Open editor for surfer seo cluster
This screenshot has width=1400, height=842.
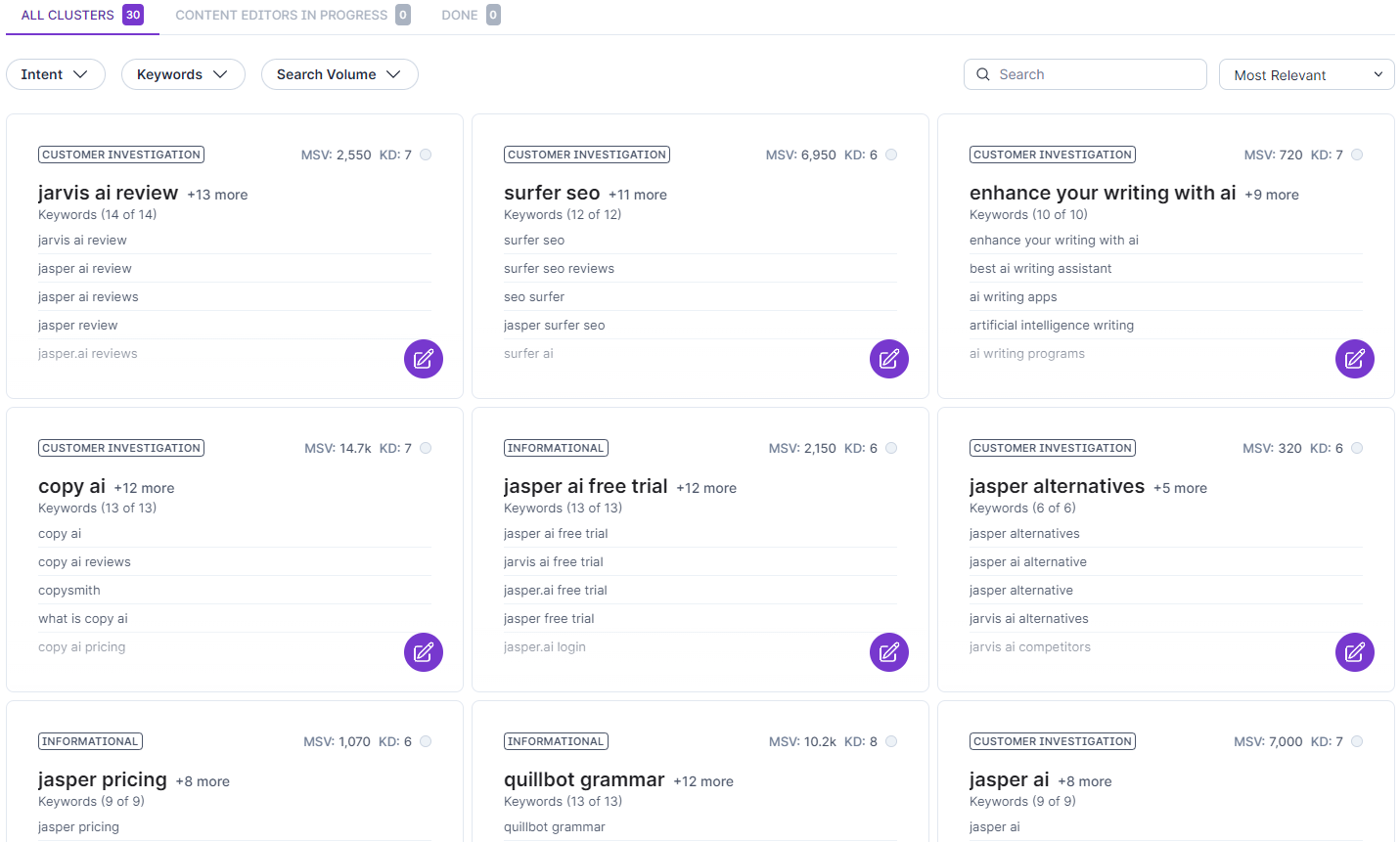click(889, 359)
